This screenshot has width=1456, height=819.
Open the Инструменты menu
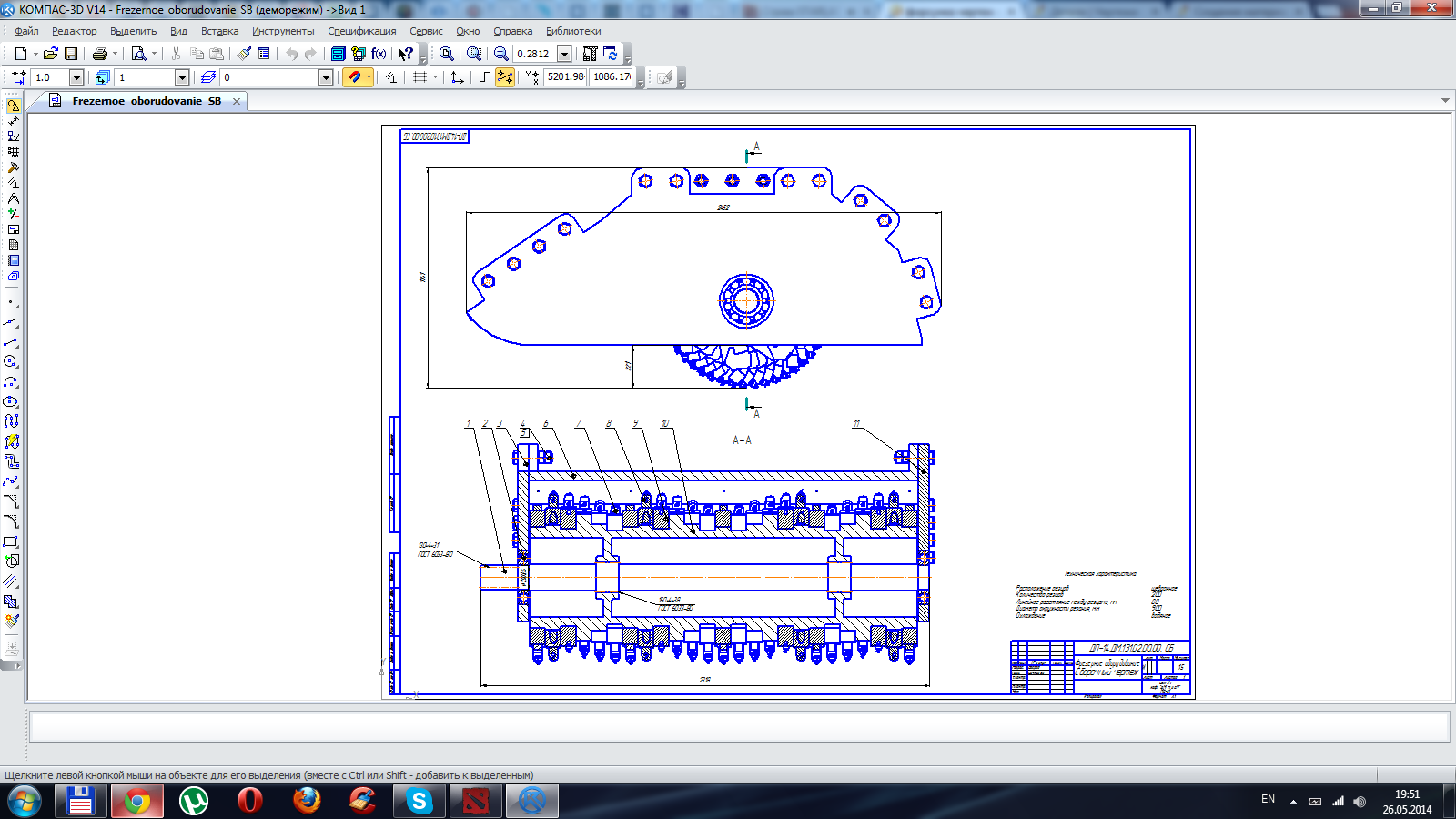point(283,31)
